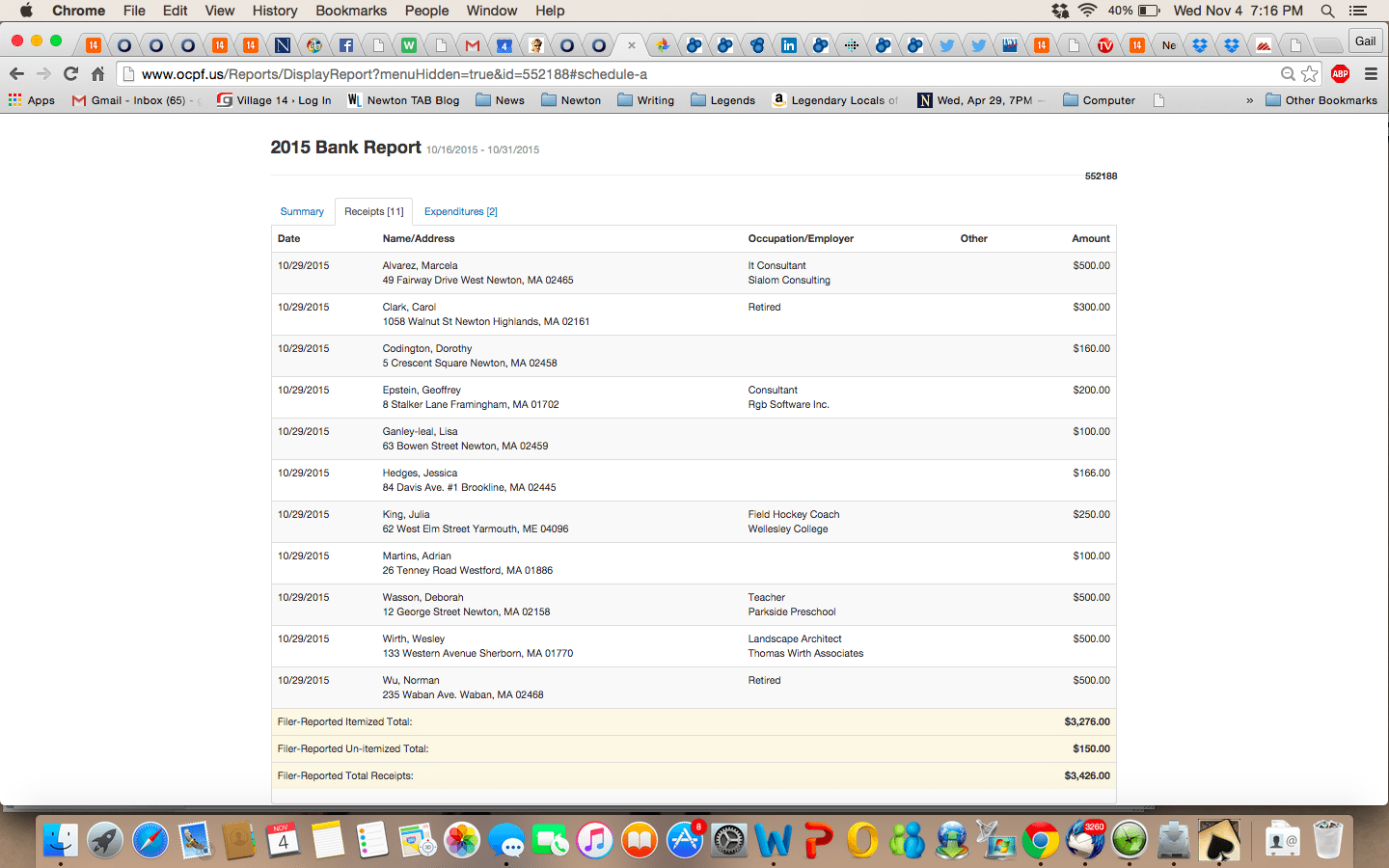The width and height of the screenshot is (1389, 868).
Task: Click the browser reload page icon
Action: coord(70,74)
